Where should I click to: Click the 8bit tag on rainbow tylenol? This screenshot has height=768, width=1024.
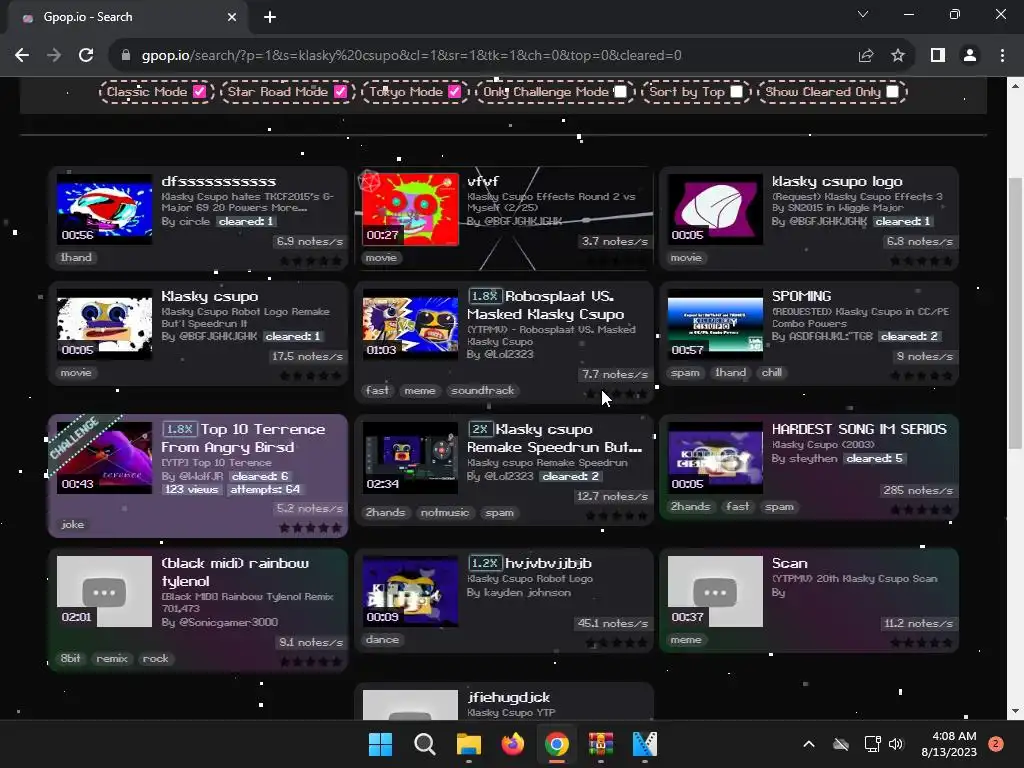(x=71, y=658)
